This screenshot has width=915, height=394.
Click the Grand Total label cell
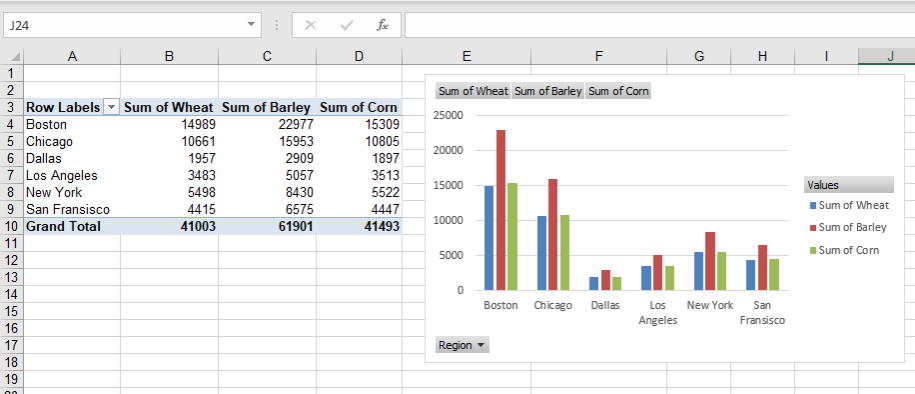(72, 226)
